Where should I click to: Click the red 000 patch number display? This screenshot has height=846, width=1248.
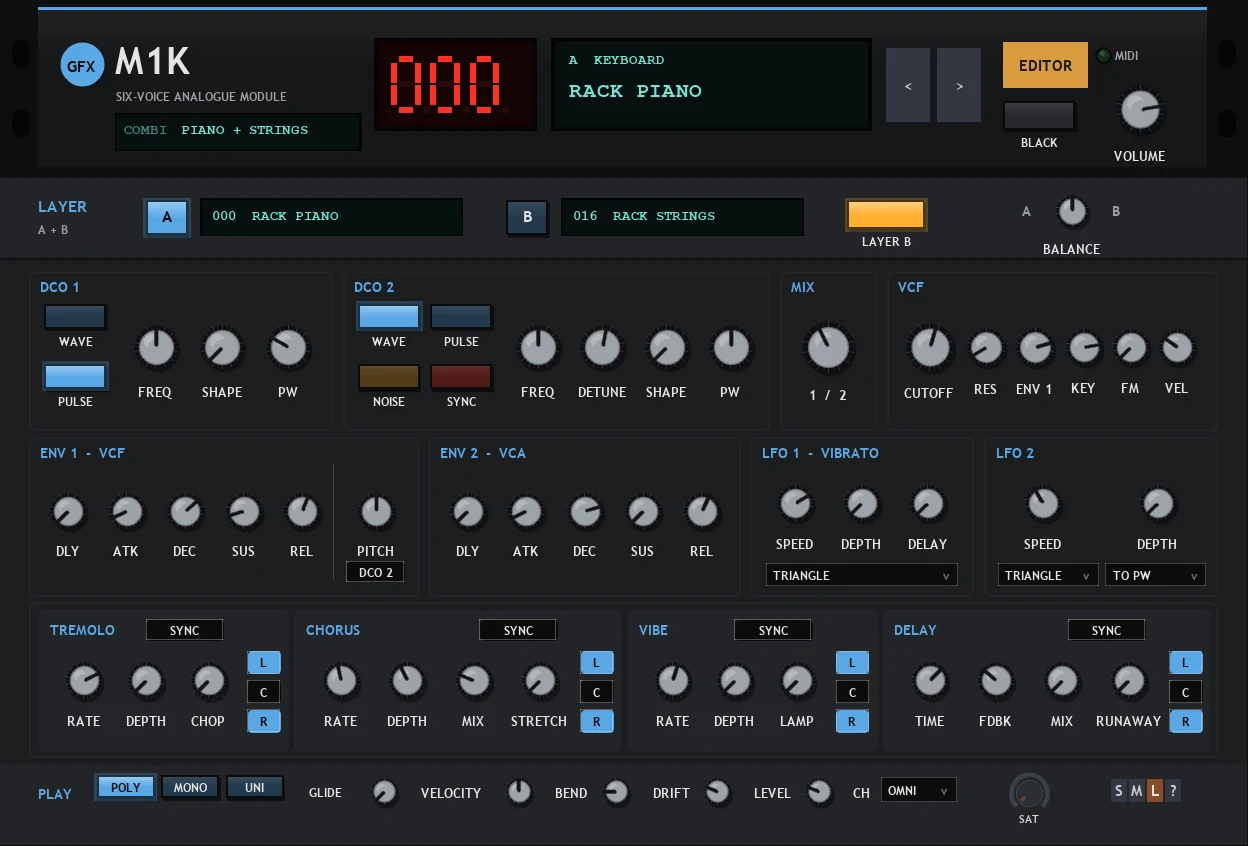pos(455,85)
